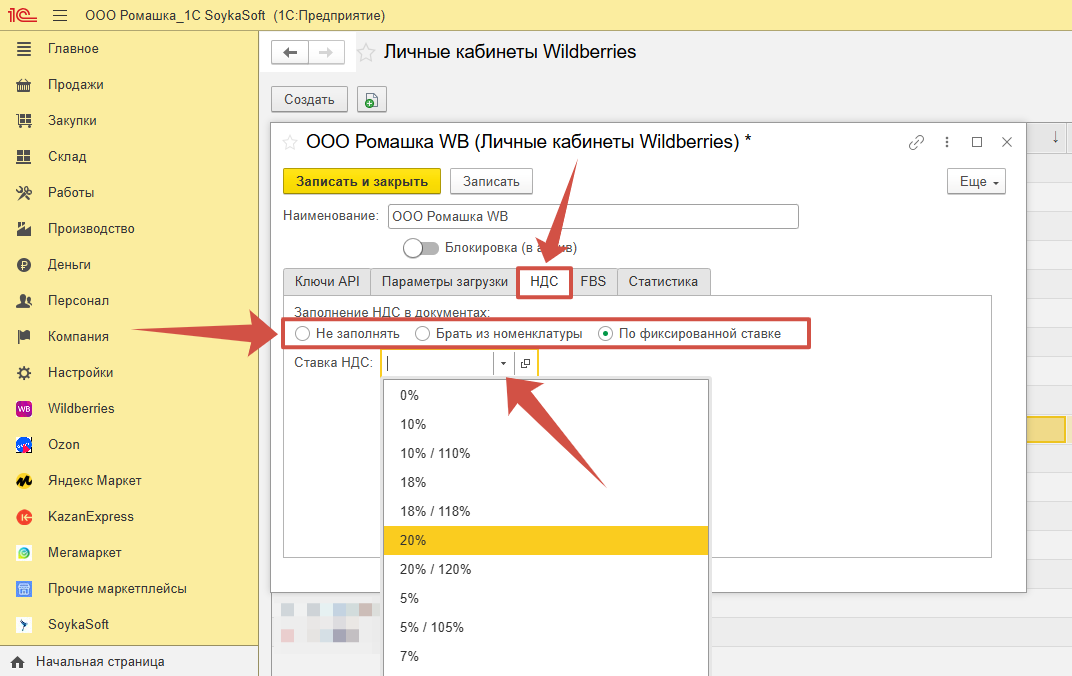The height and width of the screenshot is (676, 1072).
Task: Select Брать из номенклатуры radio option
Action: click(423, 333)
